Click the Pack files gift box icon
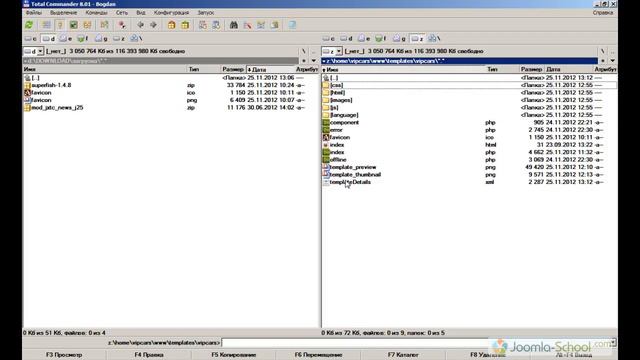The height and width of the screenshot is (360, 640). click(x=171, y=25)
